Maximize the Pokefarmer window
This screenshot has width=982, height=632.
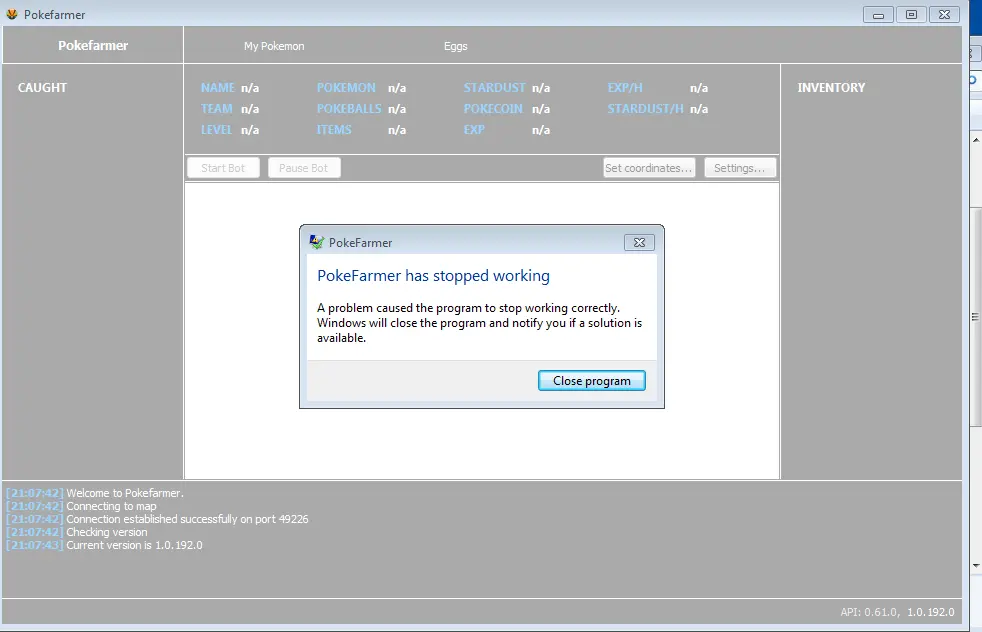911,14
